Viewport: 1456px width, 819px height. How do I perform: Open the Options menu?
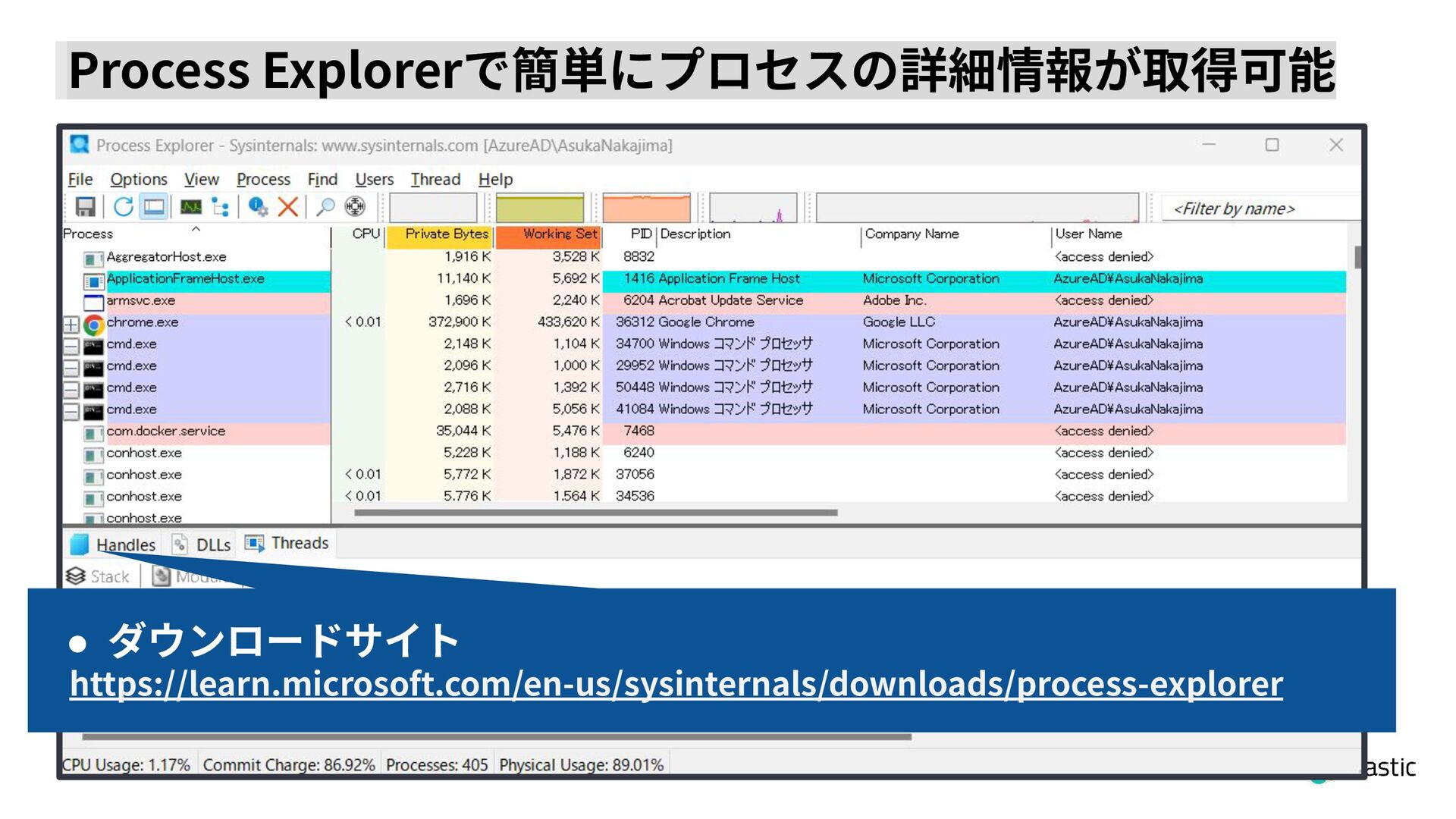[x=139, y=180]
